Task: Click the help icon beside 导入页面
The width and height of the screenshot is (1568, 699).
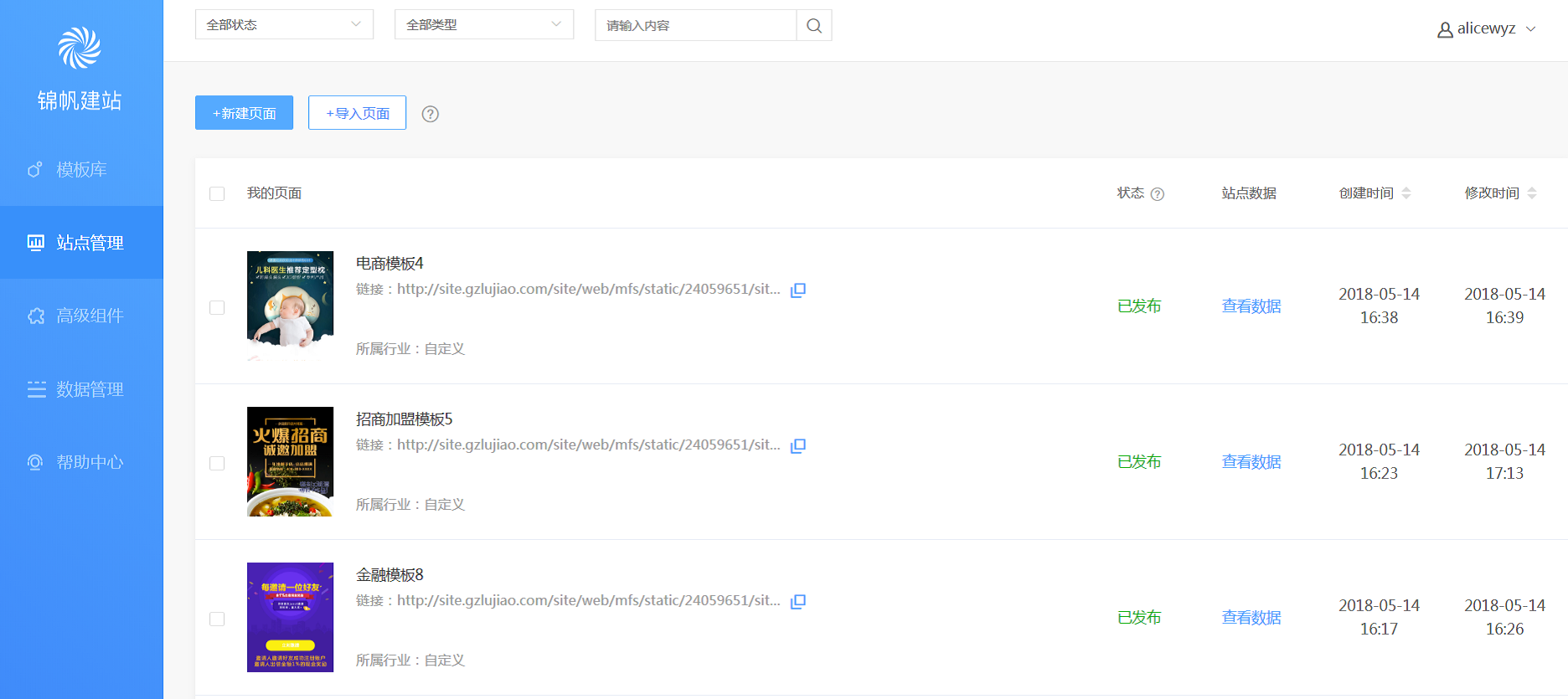Action: pyautogui.click(x=430, y=114)
